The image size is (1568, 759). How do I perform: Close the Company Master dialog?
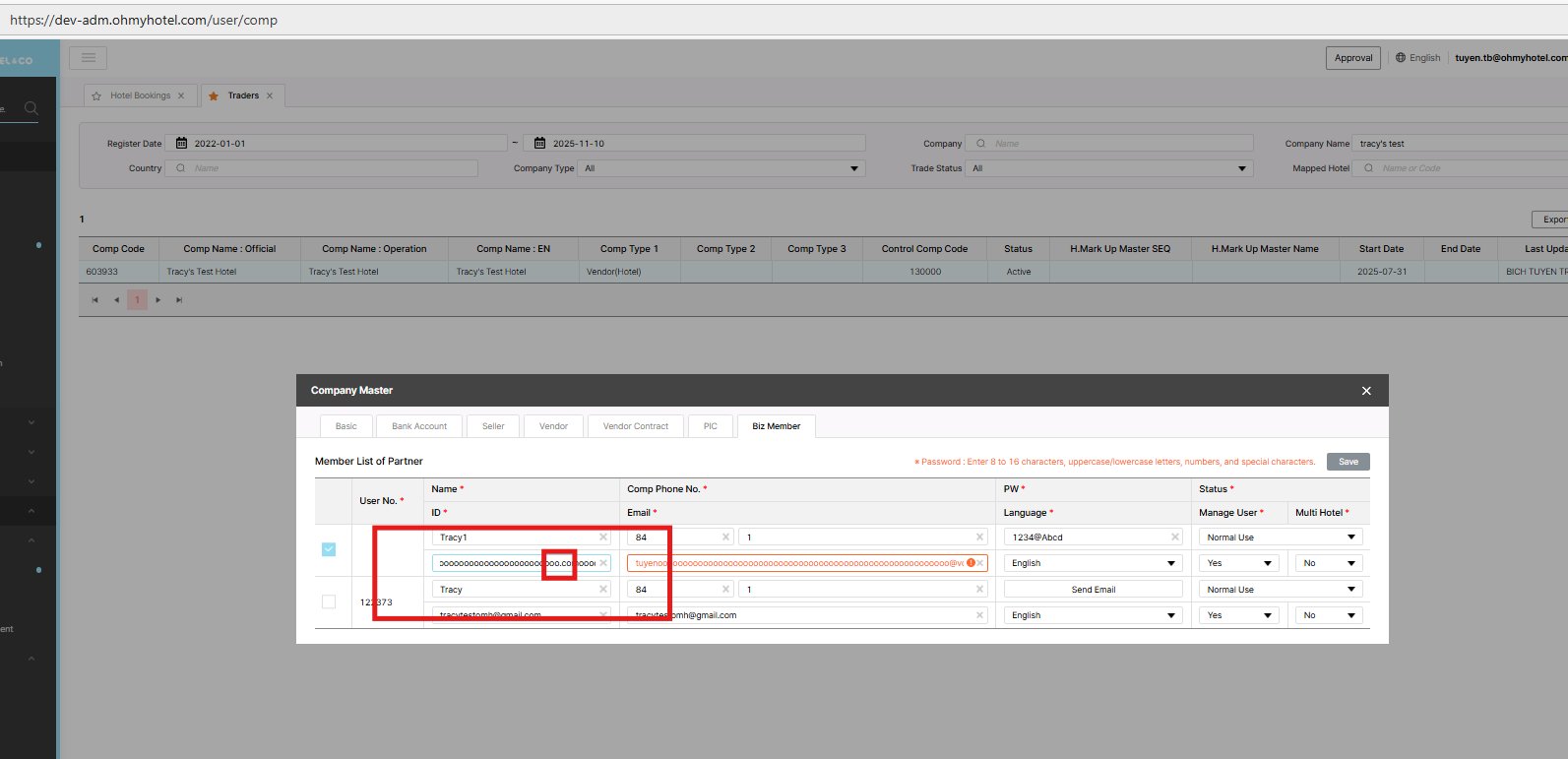point(1365,391)
